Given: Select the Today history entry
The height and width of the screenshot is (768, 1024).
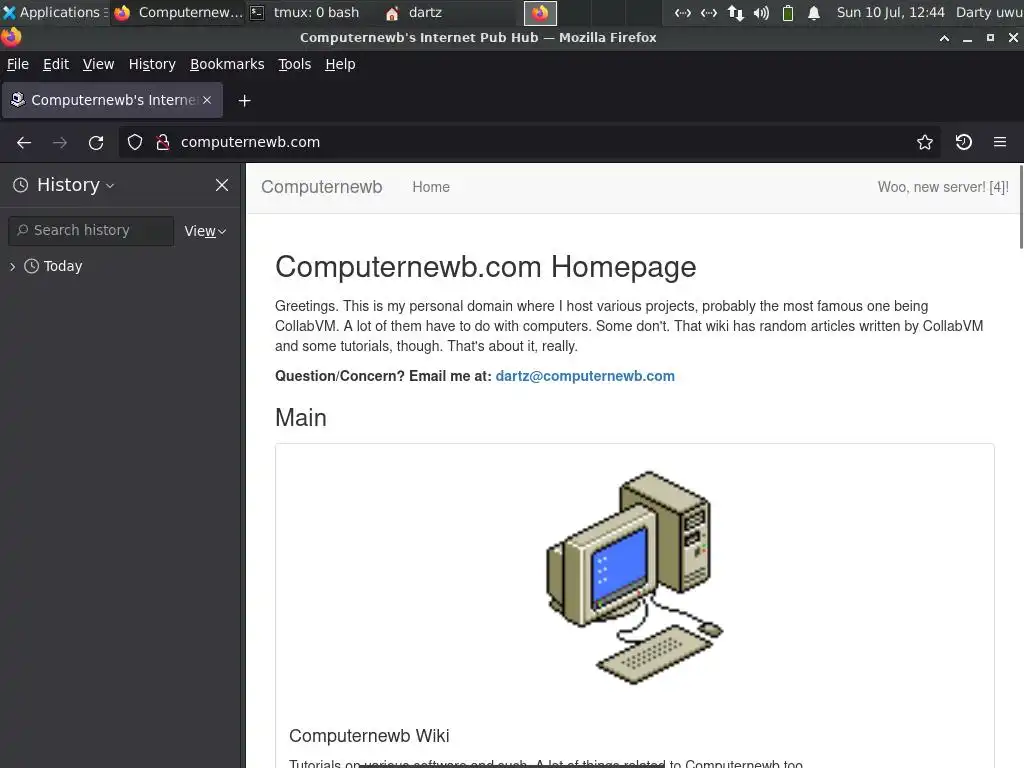Looking at the screenshot, I should (x=63, y=266).
